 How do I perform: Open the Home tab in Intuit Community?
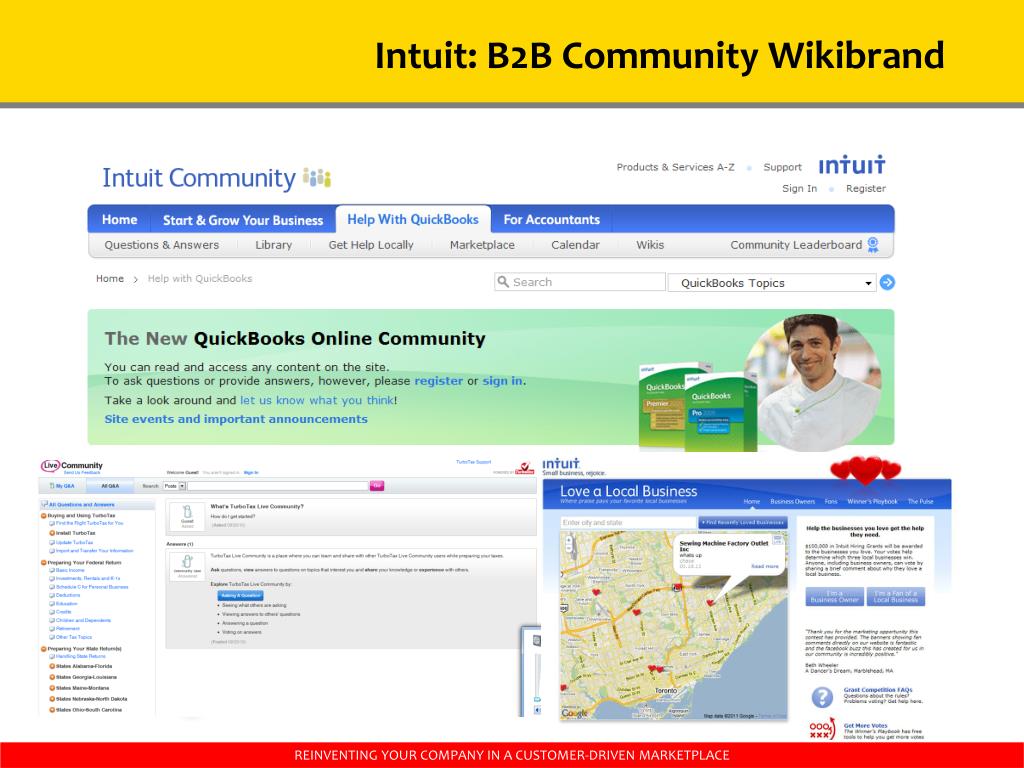(120, 219)
